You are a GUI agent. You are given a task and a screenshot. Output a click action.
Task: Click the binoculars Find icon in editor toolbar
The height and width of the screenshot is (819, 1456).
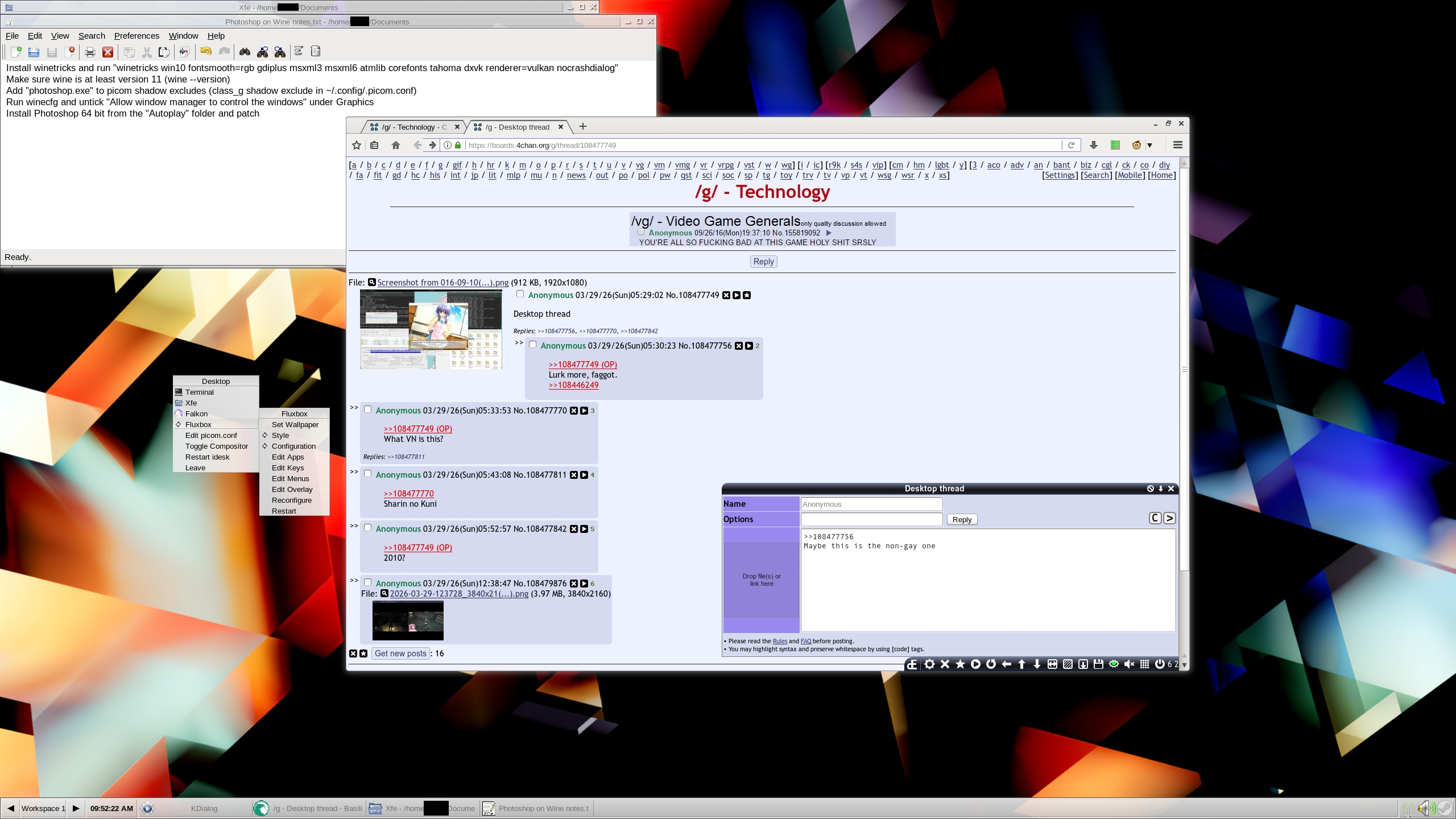point(245,52)
